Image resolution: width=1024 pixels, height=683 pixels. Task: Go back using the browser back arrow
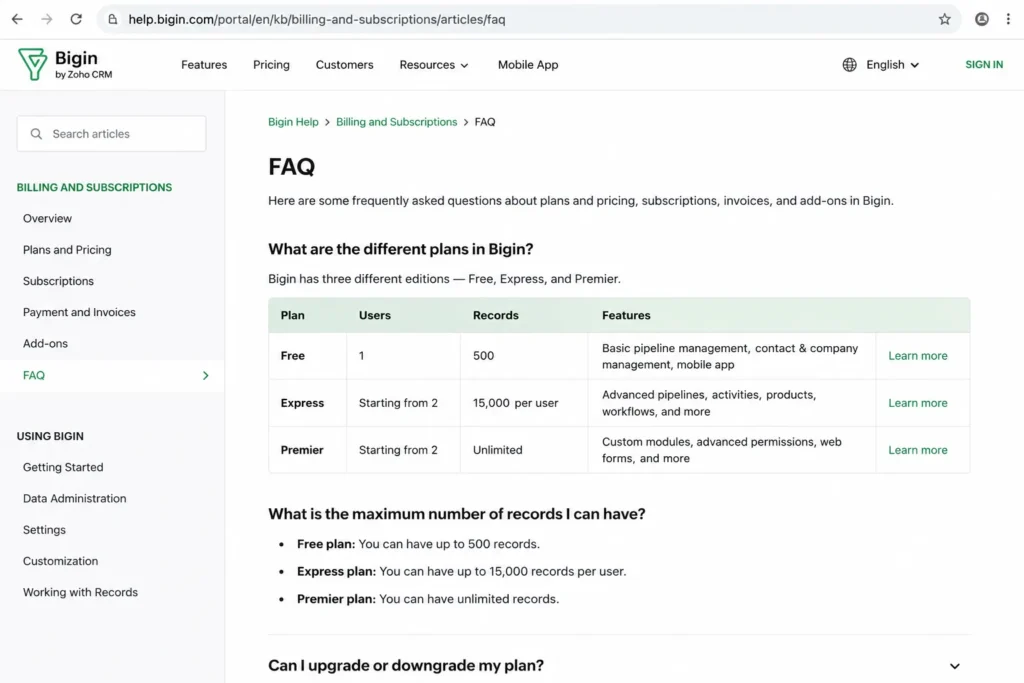pos(17,19)
